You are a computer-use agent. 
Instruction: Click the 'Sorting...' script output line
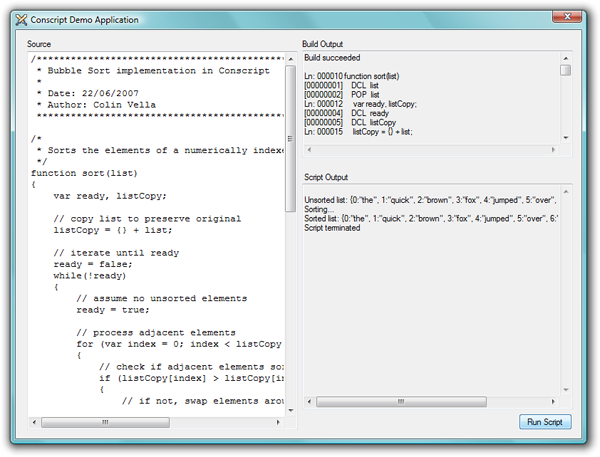click(319, 209)
